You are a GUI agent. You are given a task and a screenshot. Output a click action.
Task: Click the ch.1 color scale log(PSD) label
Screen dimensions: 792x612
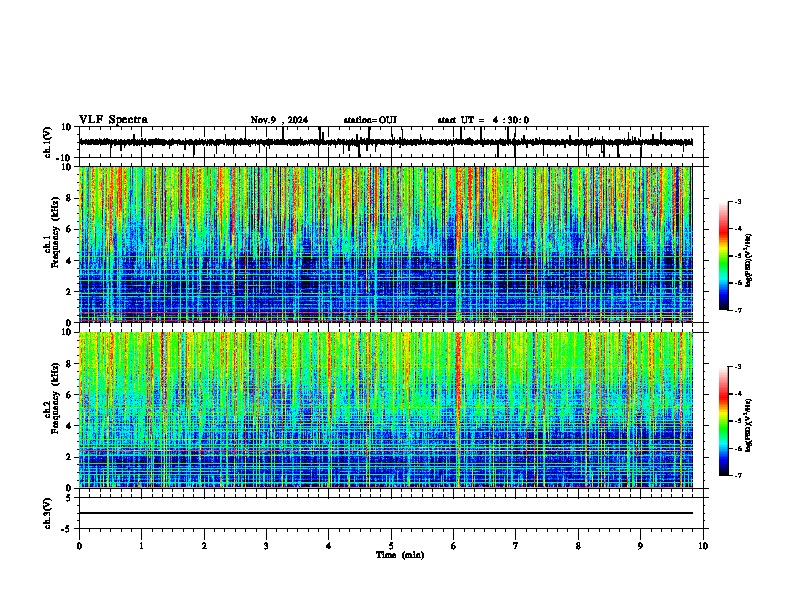pyautogui.click(x=749, y=260)
